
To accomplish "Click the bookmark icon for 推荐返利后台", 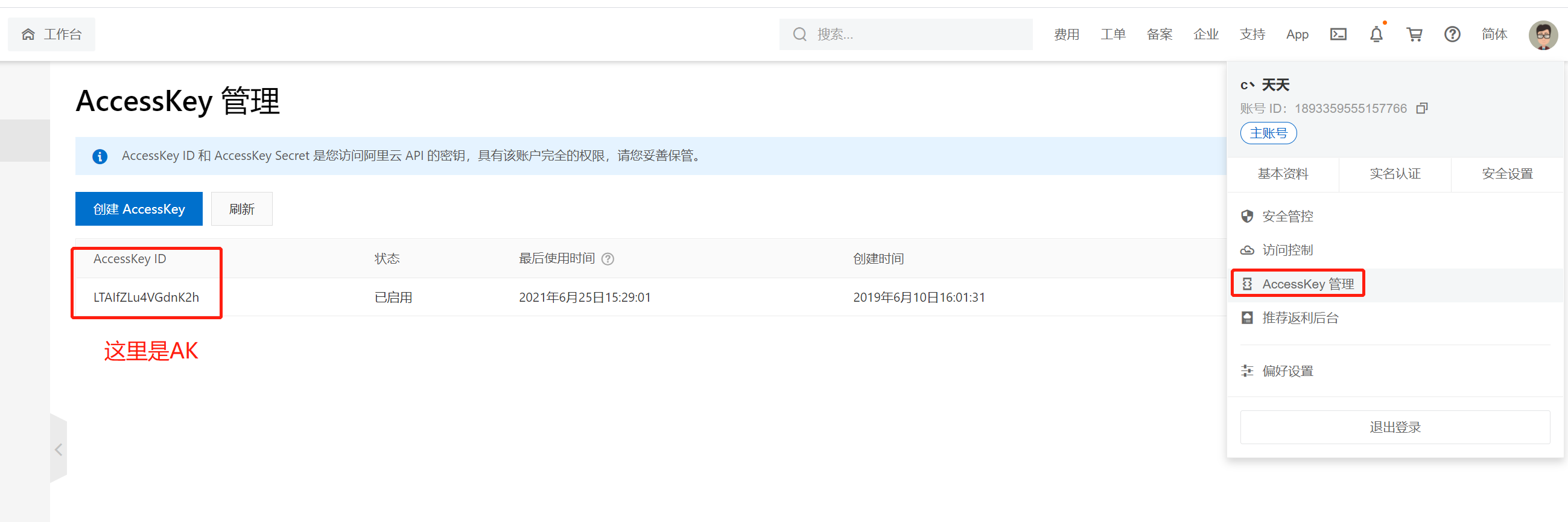I will coord(1247,318).
